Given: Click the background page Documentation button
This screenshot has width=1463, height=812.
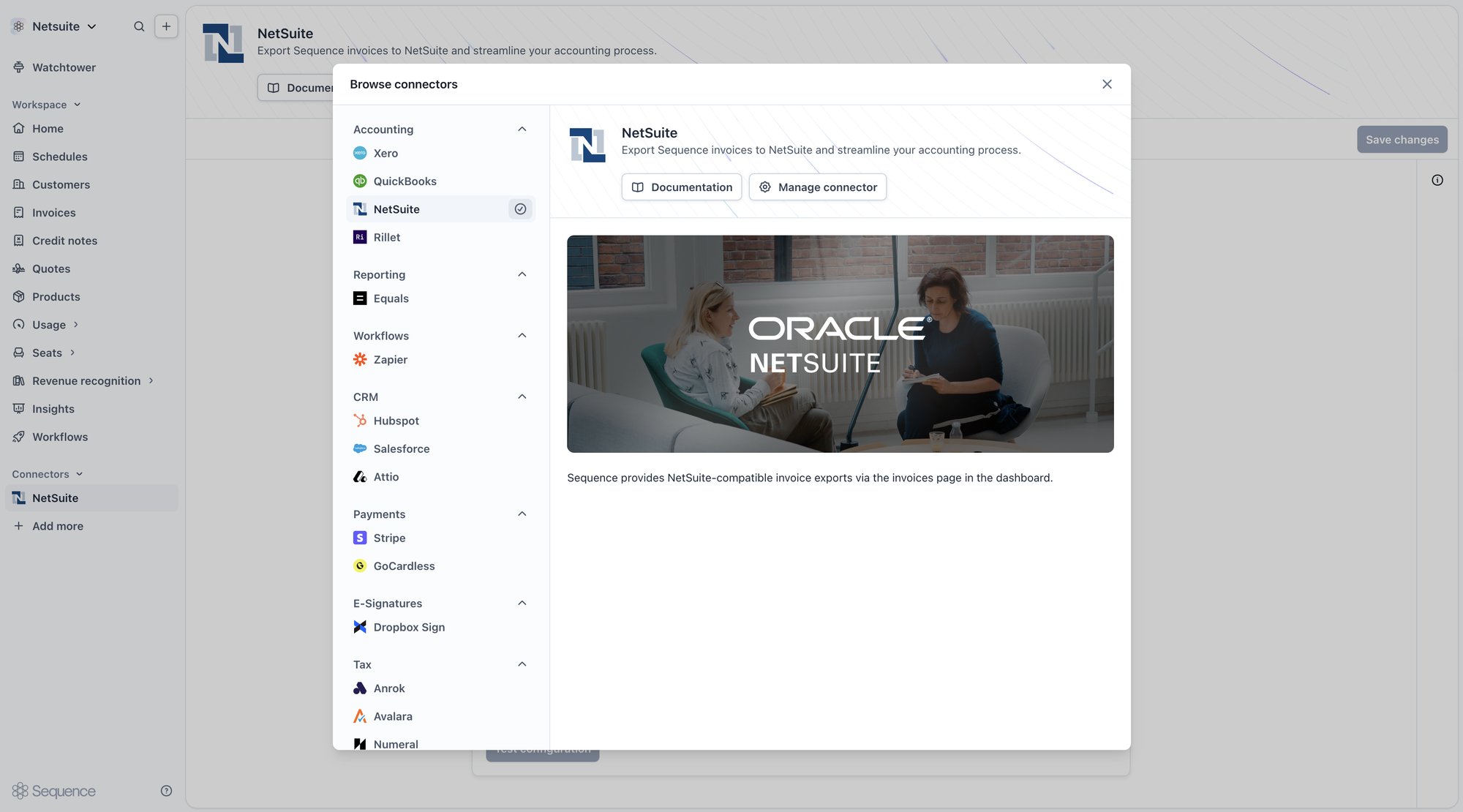Looking at the screenshot, I should (296, 88).
